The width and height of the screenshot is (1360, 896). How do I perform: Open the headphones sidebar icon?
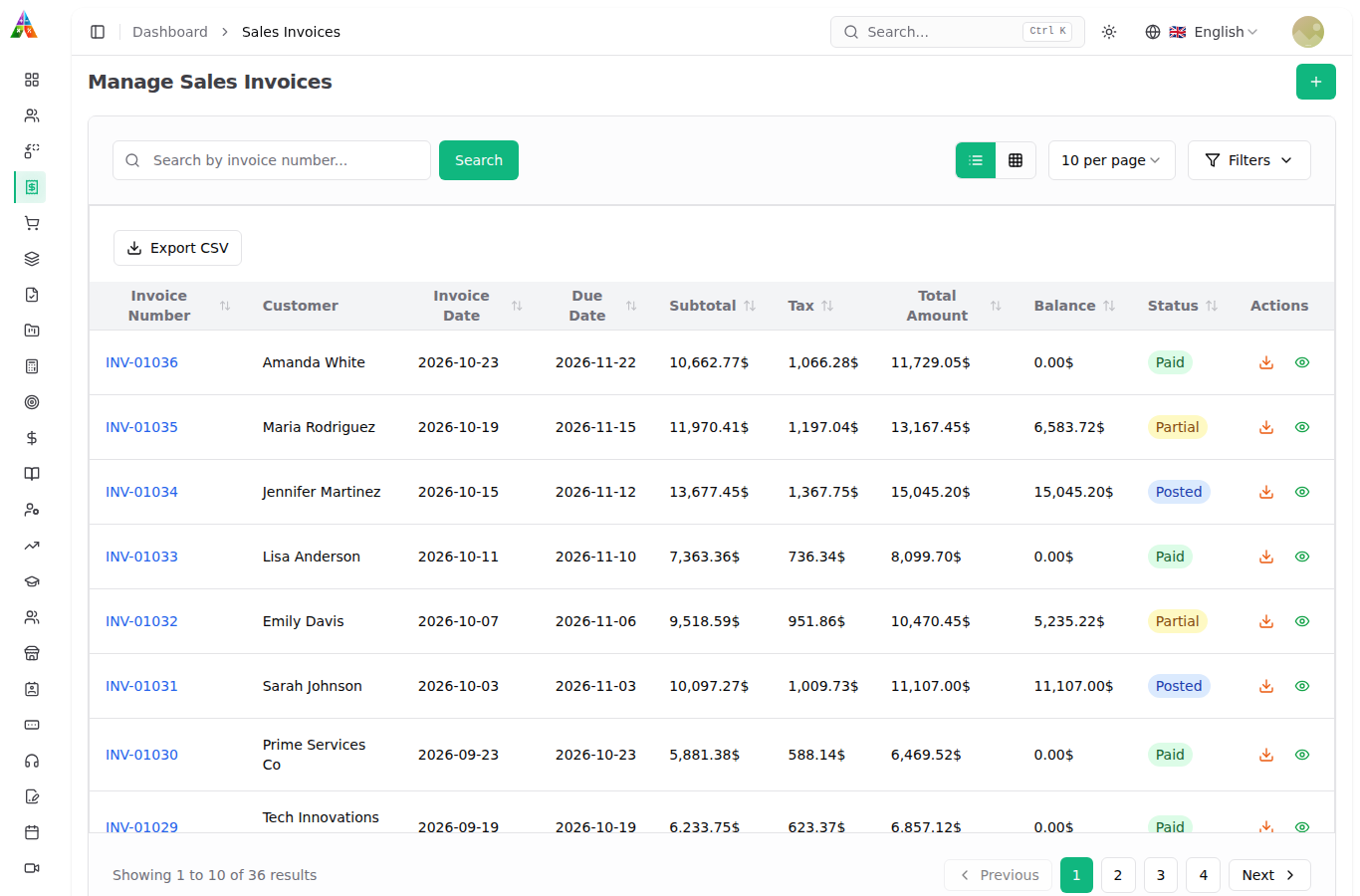pyautogui.click(x=32, y=761)
